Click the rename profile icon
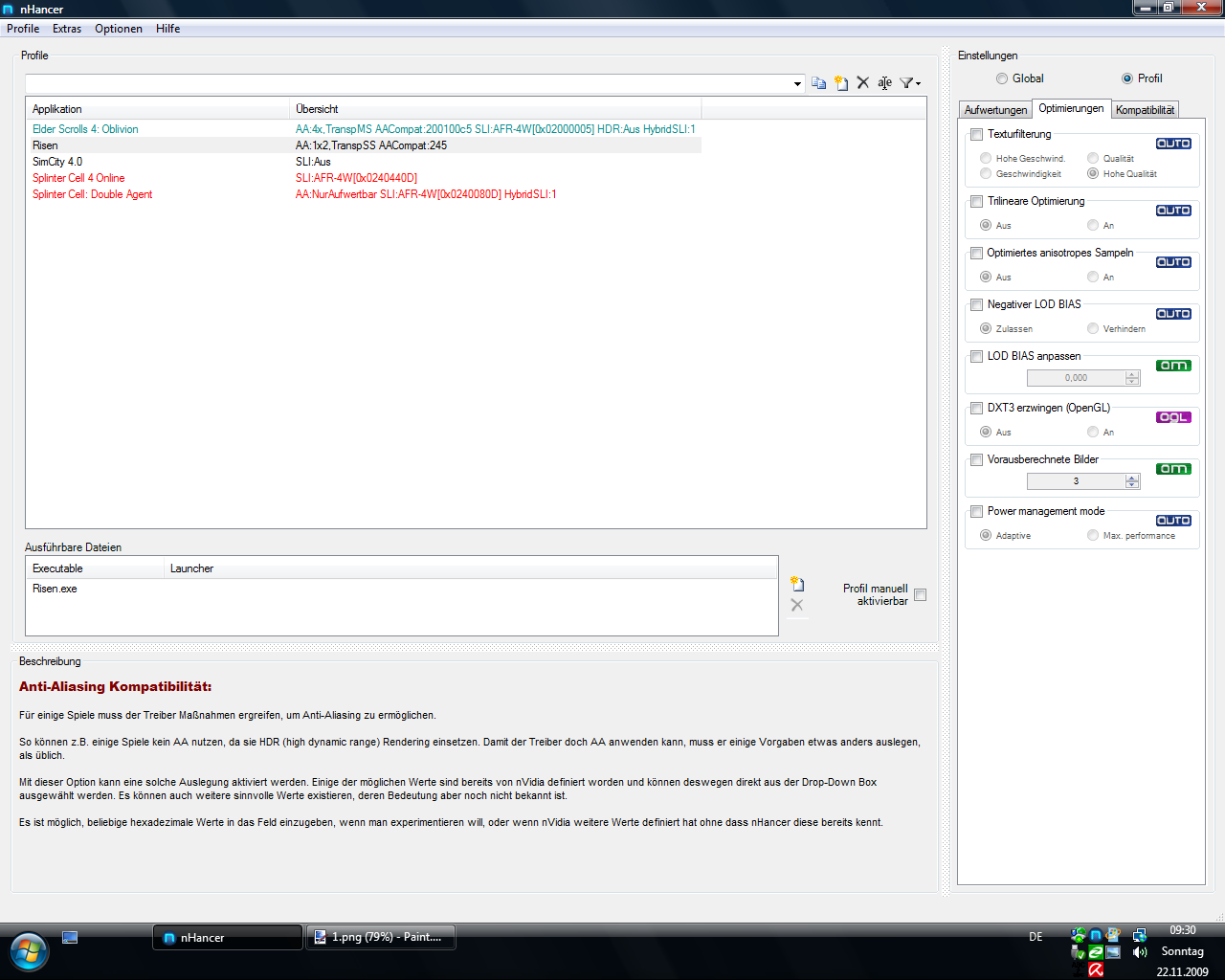This screenshot has width=1225, height=980. click(884, 83)
